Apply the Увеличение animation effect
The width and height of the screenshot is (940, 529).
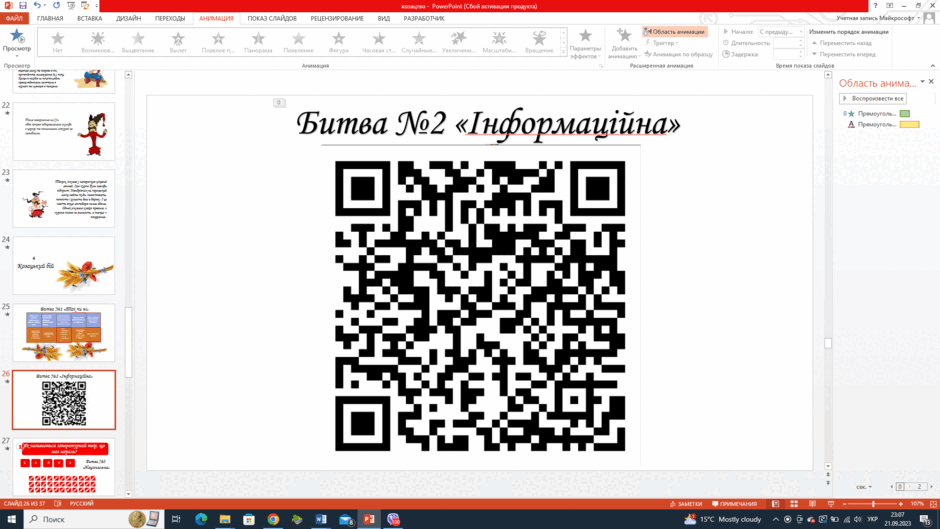point(459,43)
